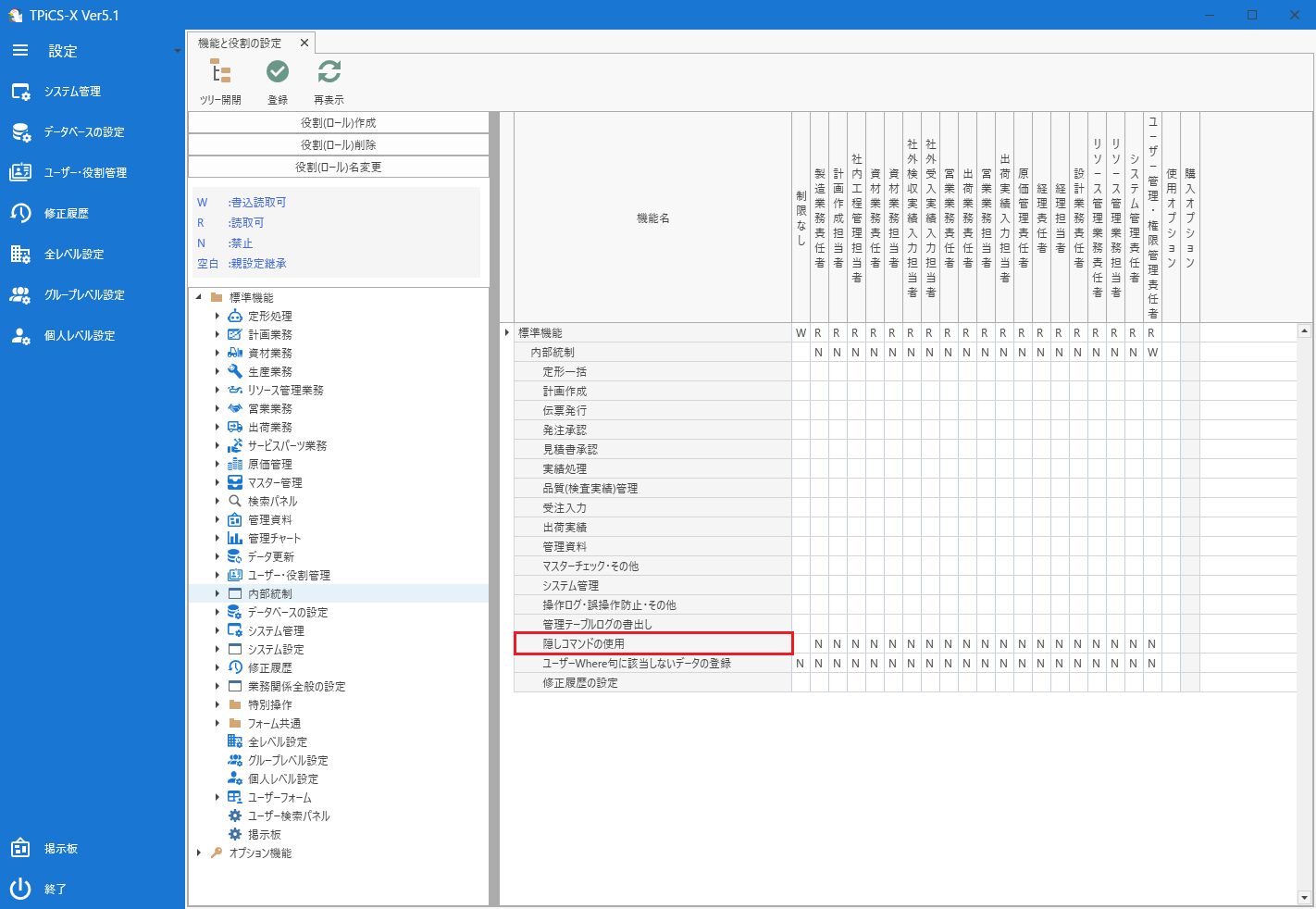Open the 掲示板 sidebar item

point(60,849)
